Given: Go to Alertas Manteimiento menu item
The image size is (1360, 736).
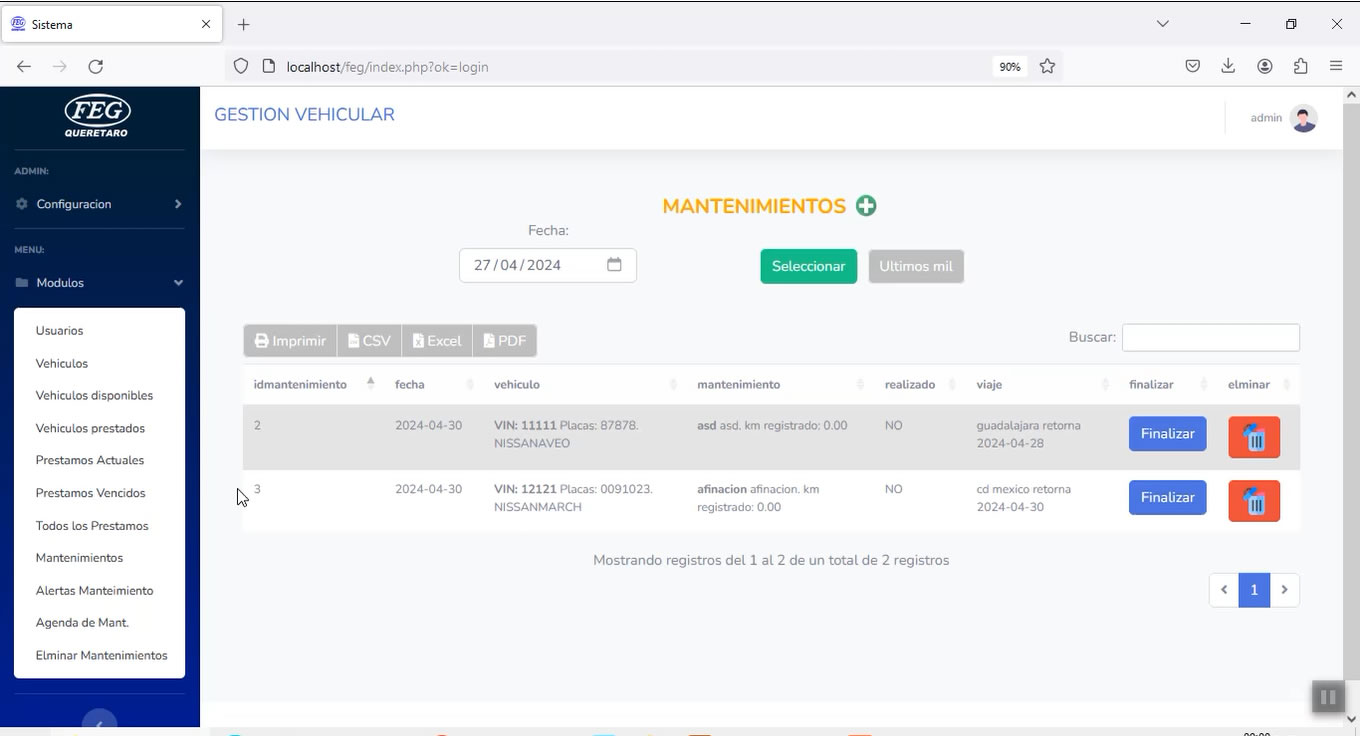Looking at the screenshot, I should pyautogui.click(x=94, y=590).
